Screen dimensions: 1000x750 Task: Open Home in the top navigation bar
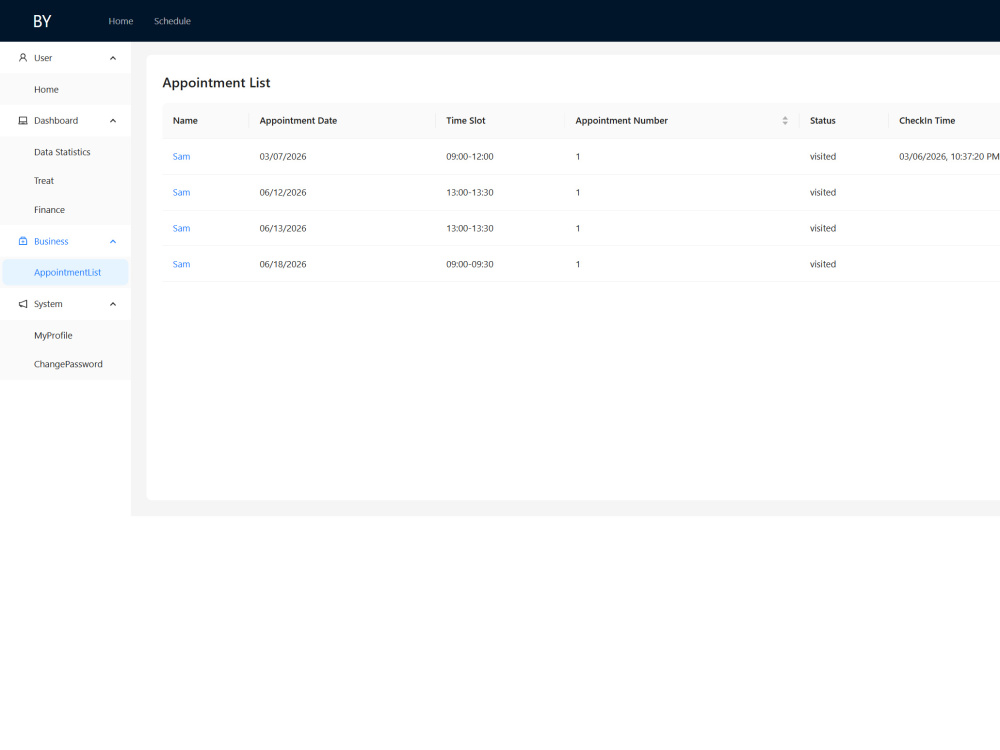click(121, 21)
